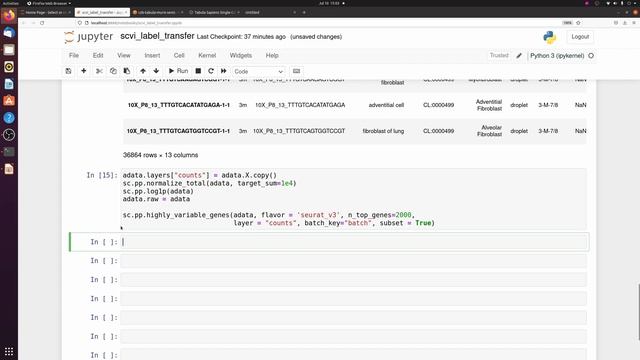Paste cells below using the toolbar icon
The height and width of the screenshot is (360, 640).
click(127, 71)
